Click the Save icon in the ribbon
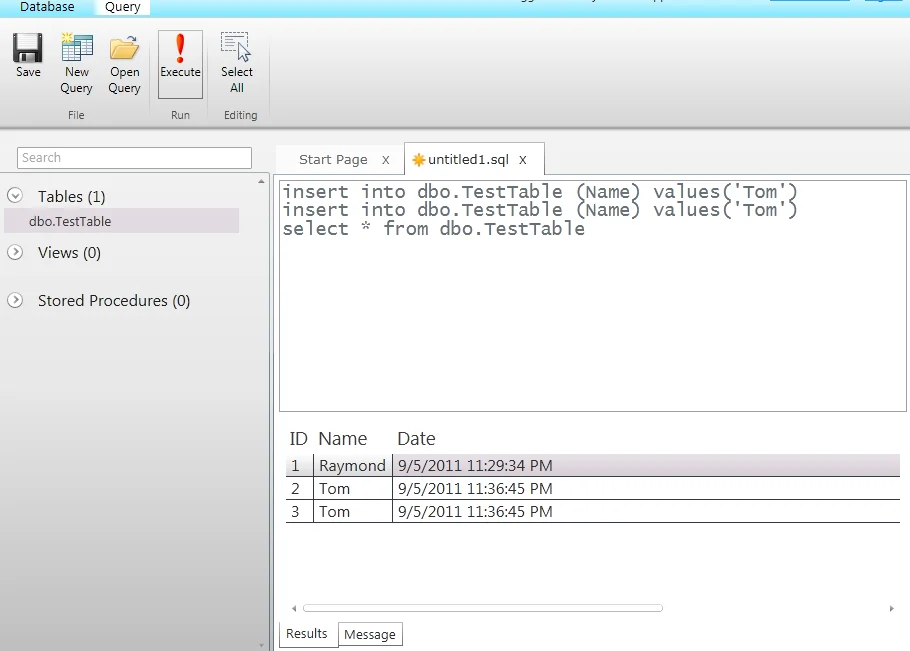 [x=28, y=48]
